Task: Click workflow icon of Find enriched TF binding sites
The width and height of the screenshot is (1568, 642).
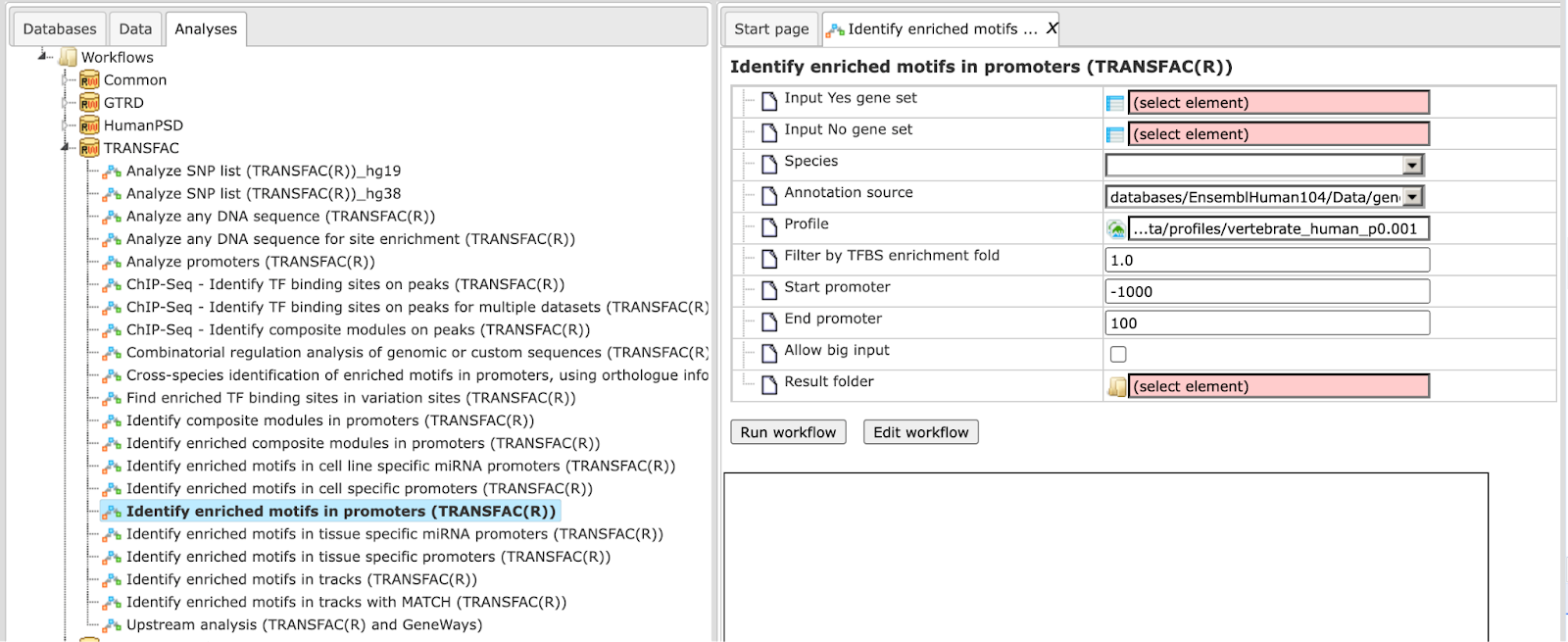Action: (113, 398)
